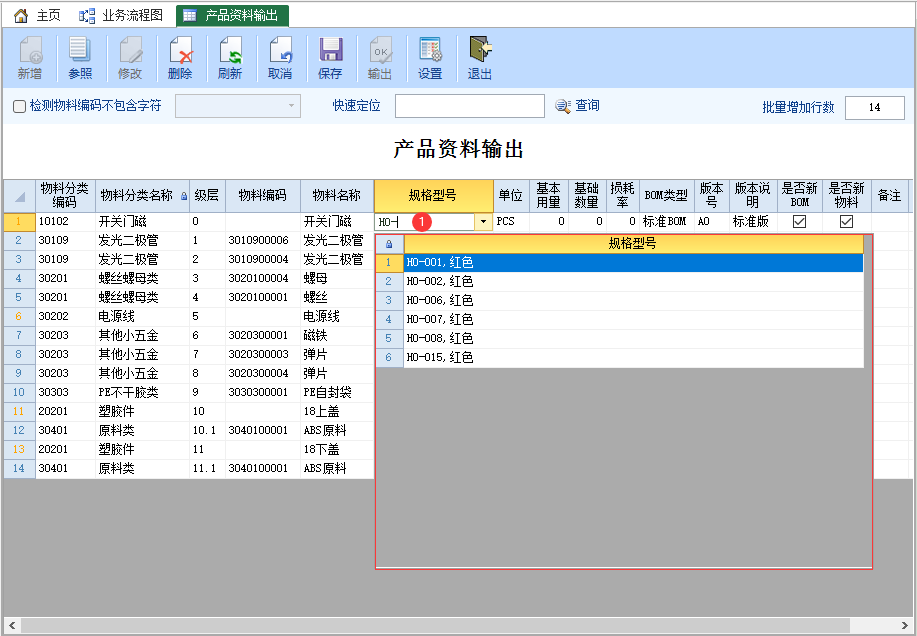Screen dimensions: 917x636
Task: Click the 规格型号 edit cell containing HO-
Action: (x=425, y=222)
